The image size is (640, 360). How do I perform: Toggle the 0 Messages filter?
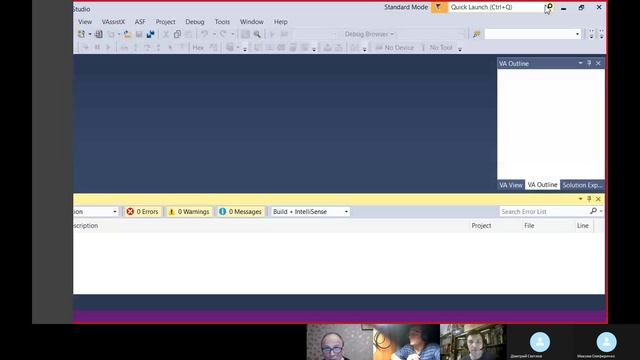coord(240,211)
